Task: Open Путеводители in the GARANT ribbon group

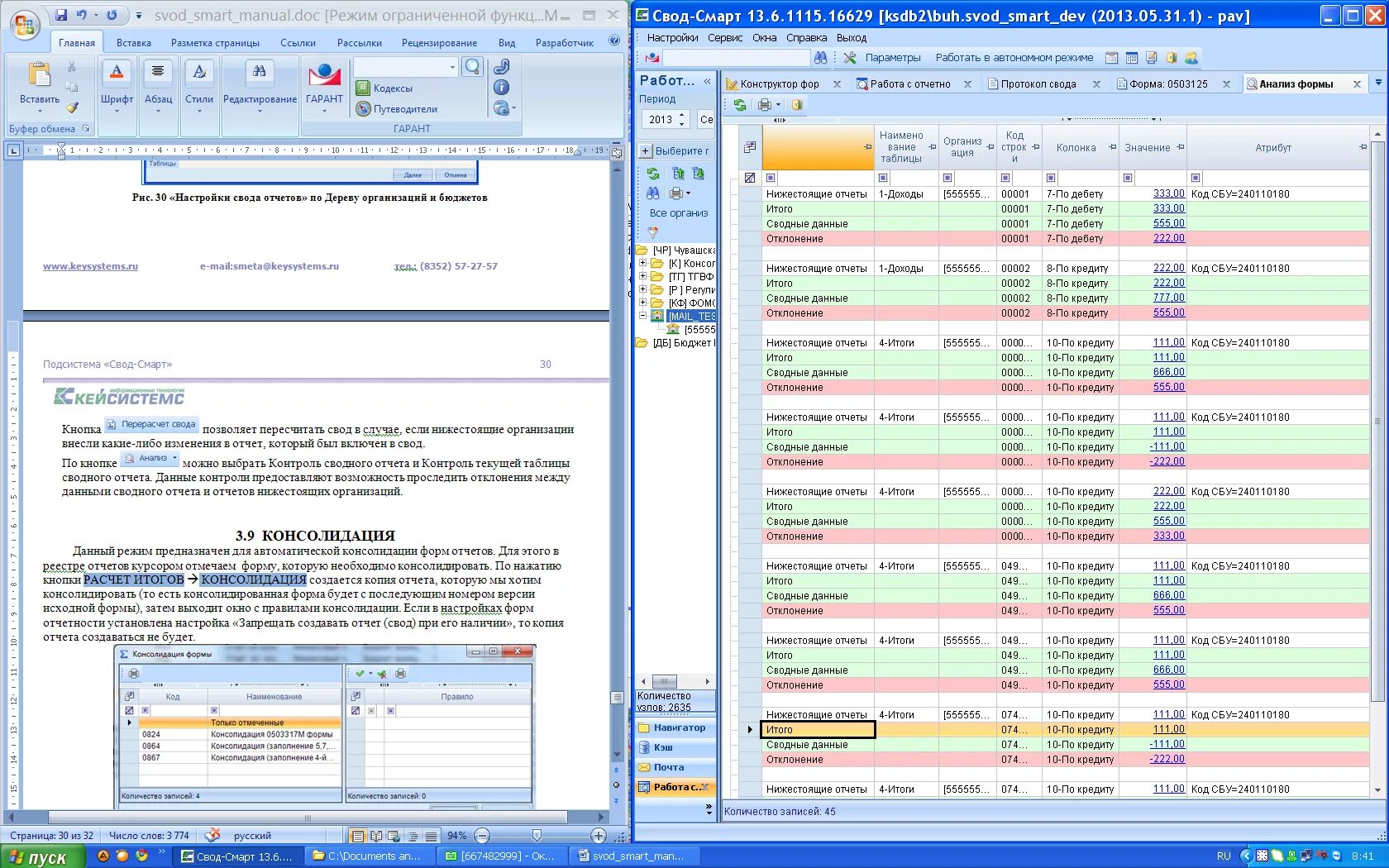Action: point(397,109)
